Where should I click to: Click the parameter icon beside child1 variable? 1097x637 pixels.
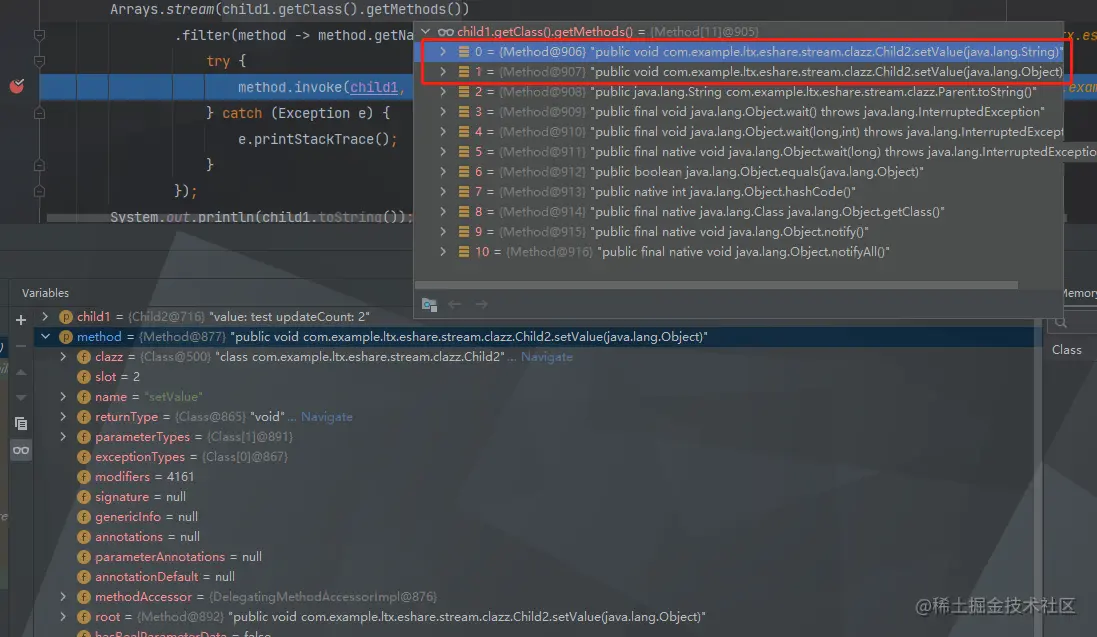[66, 316]
